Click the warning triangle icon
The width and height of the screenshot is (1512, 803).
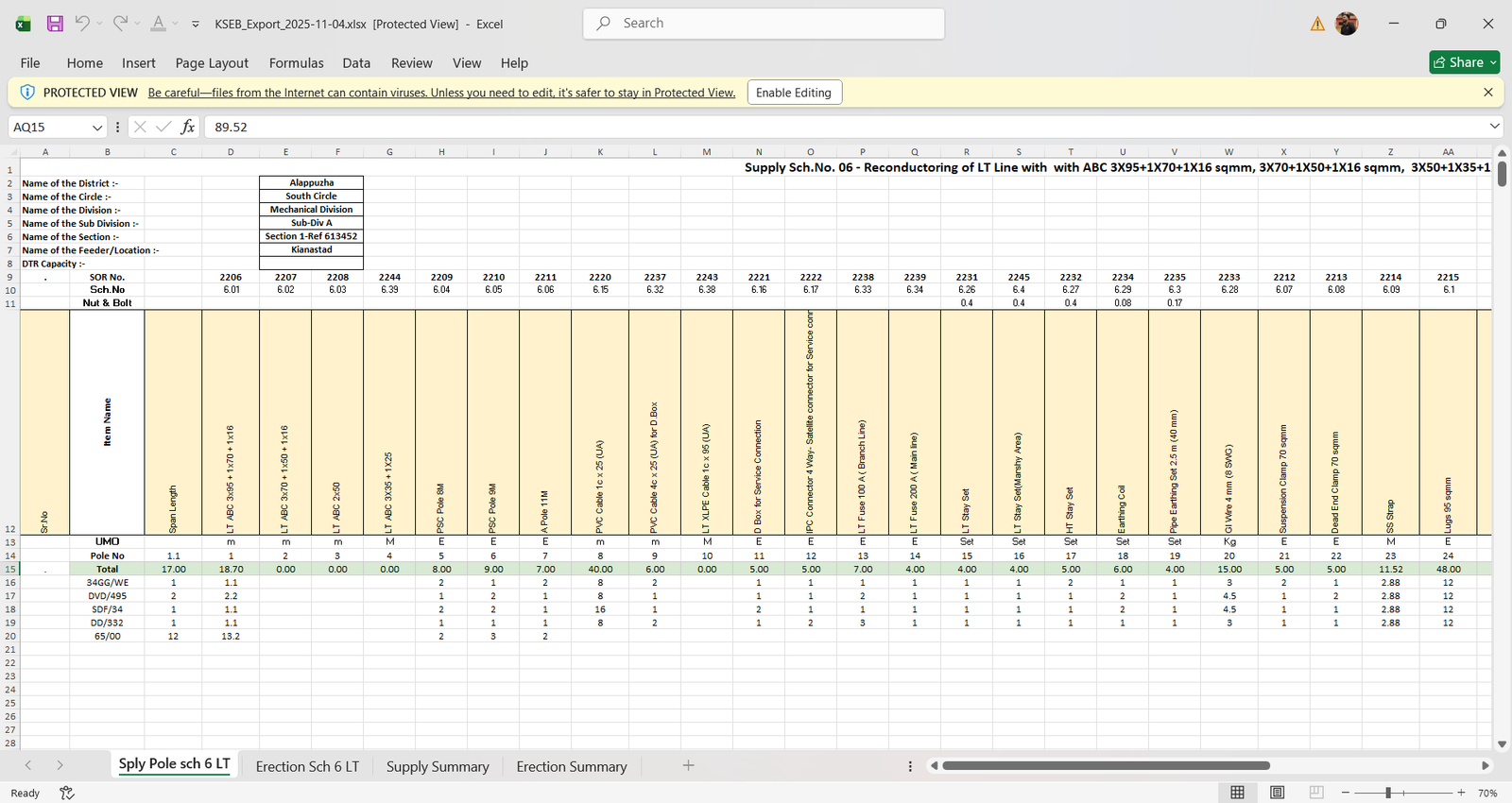click(1317, 24)
